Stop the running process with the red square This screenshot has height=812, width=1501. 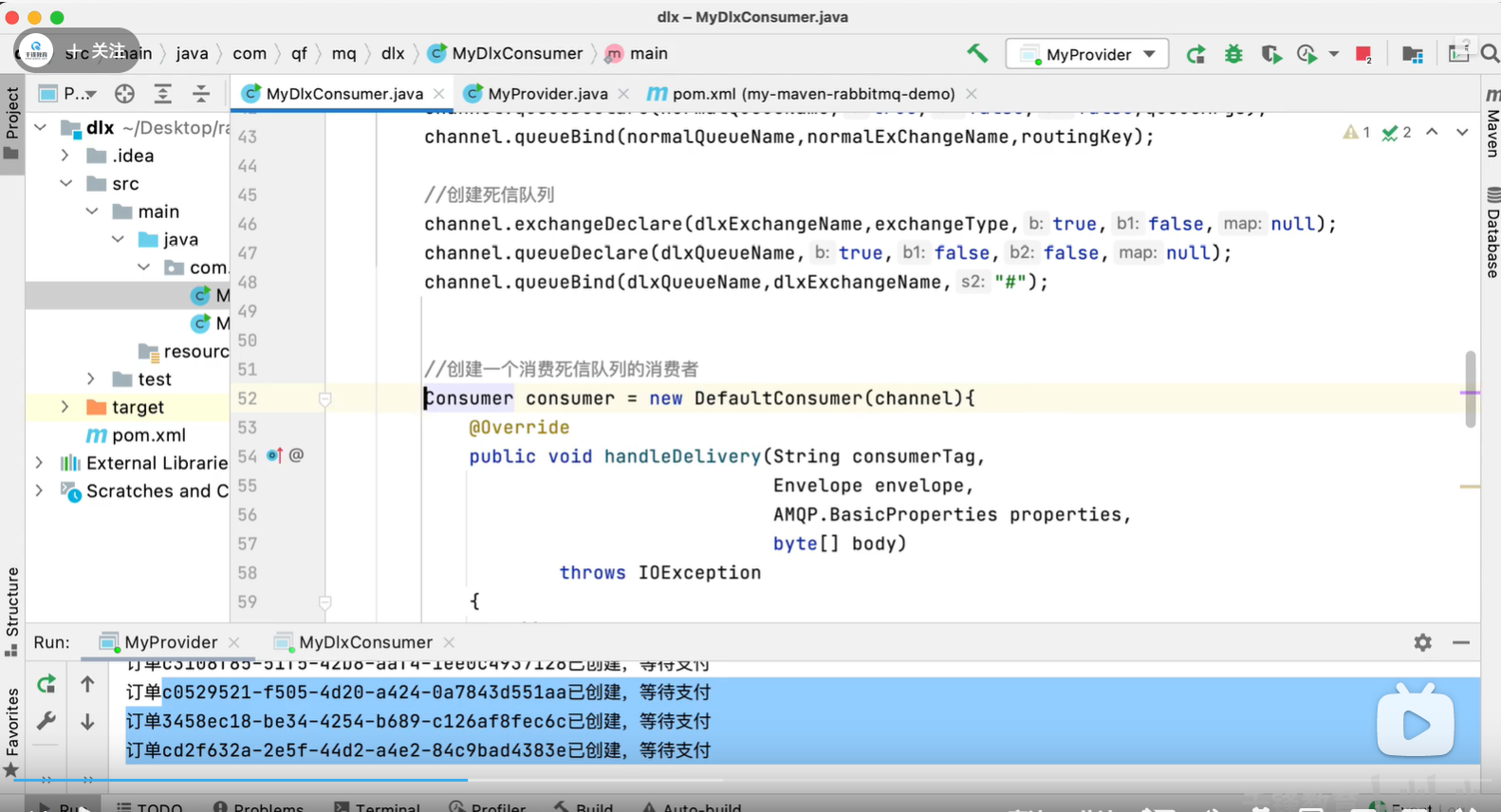1363,54
